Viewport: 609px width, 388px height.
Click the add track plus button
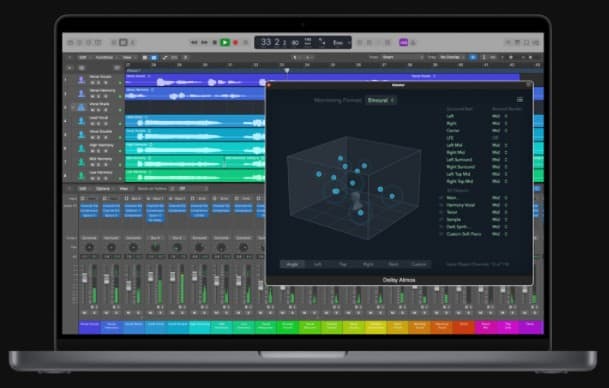point(70,68)
